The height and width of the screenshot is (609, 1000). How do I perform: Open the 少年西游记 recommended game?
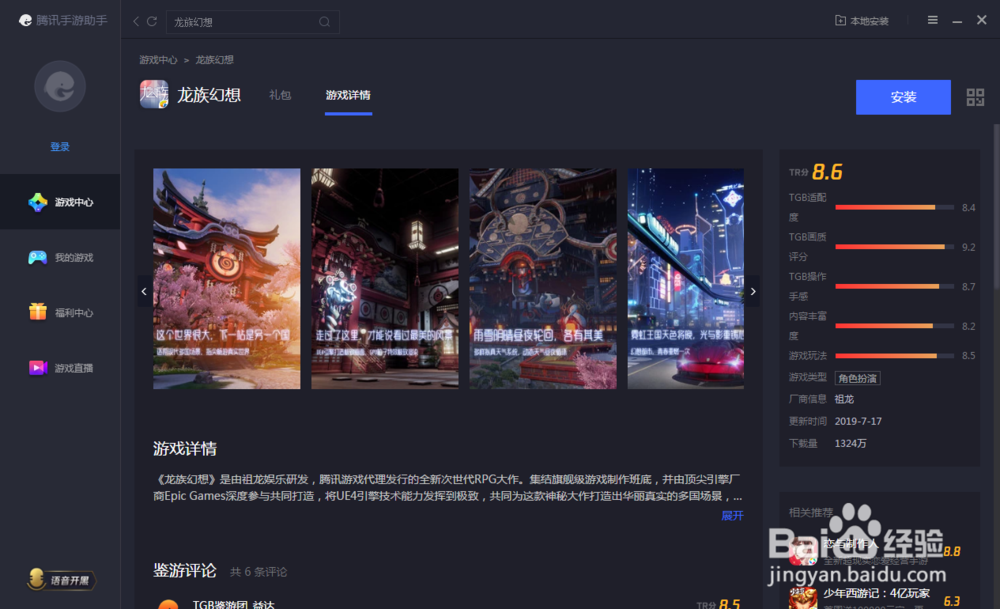[876, 593]
